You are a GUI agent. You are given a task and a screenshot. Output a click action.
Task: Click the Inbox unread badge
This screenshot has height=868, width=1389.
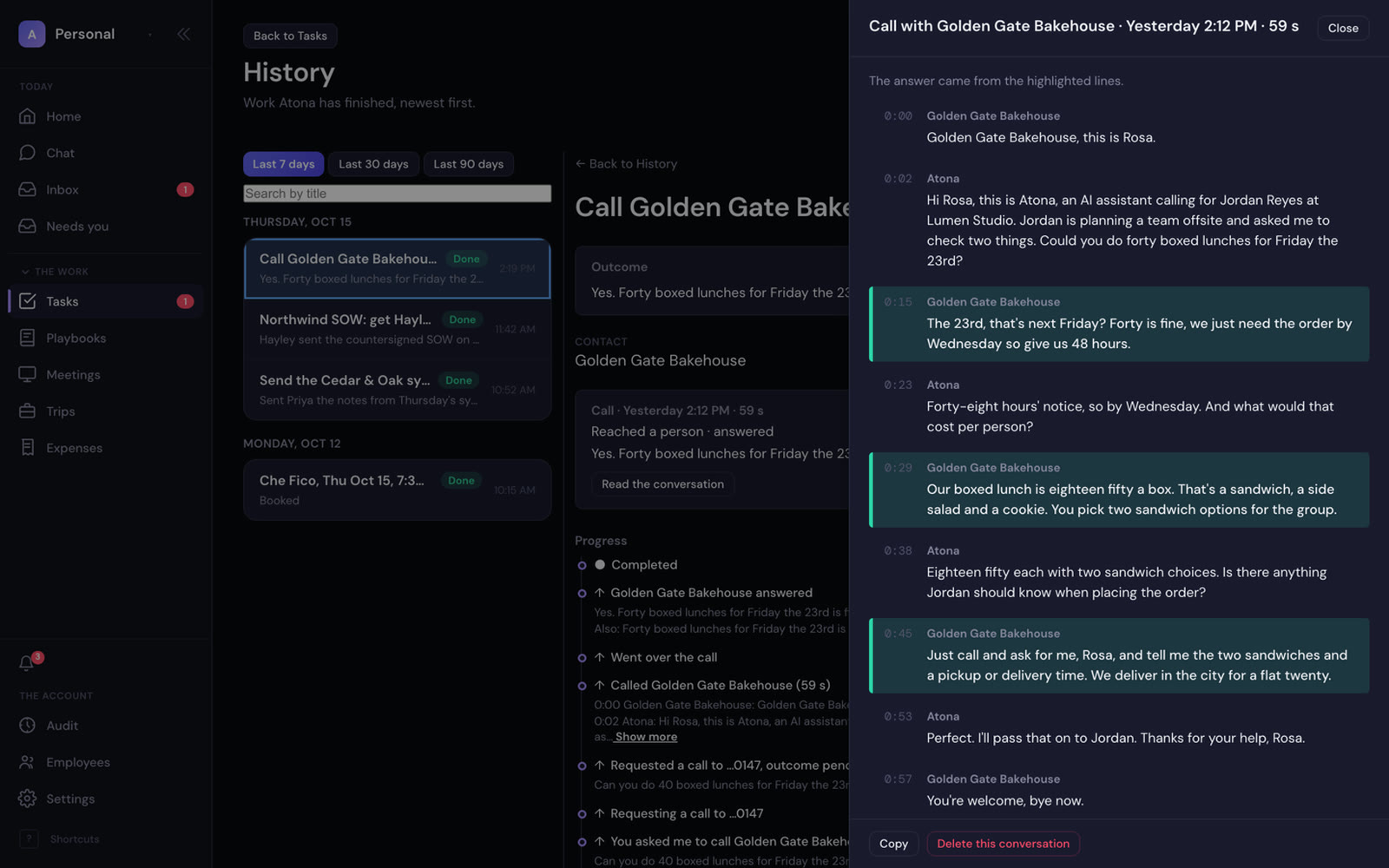(185, 189)
